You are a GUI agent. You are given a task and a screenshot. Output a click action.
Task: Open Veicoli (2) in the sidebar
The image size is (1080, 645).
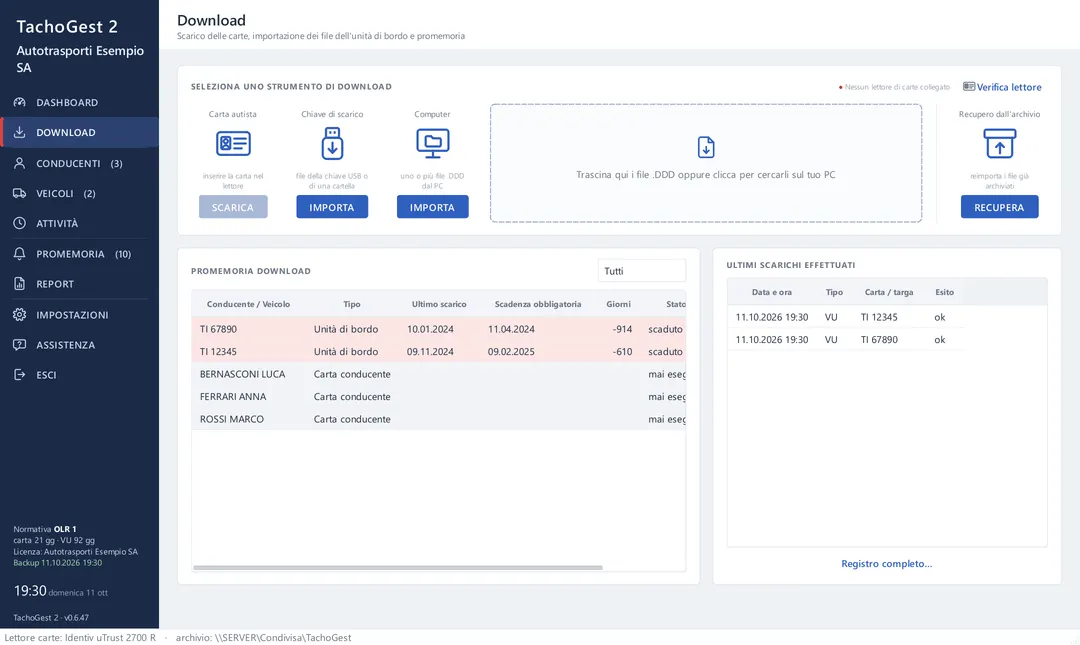[79, 194]
